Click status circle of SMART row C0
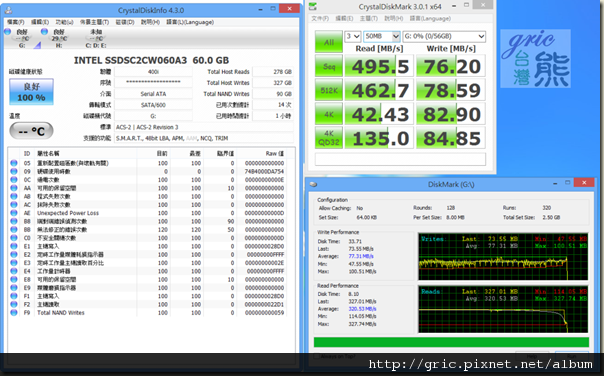The height and width of the screenshot is (376, 604). click(14, 238)
